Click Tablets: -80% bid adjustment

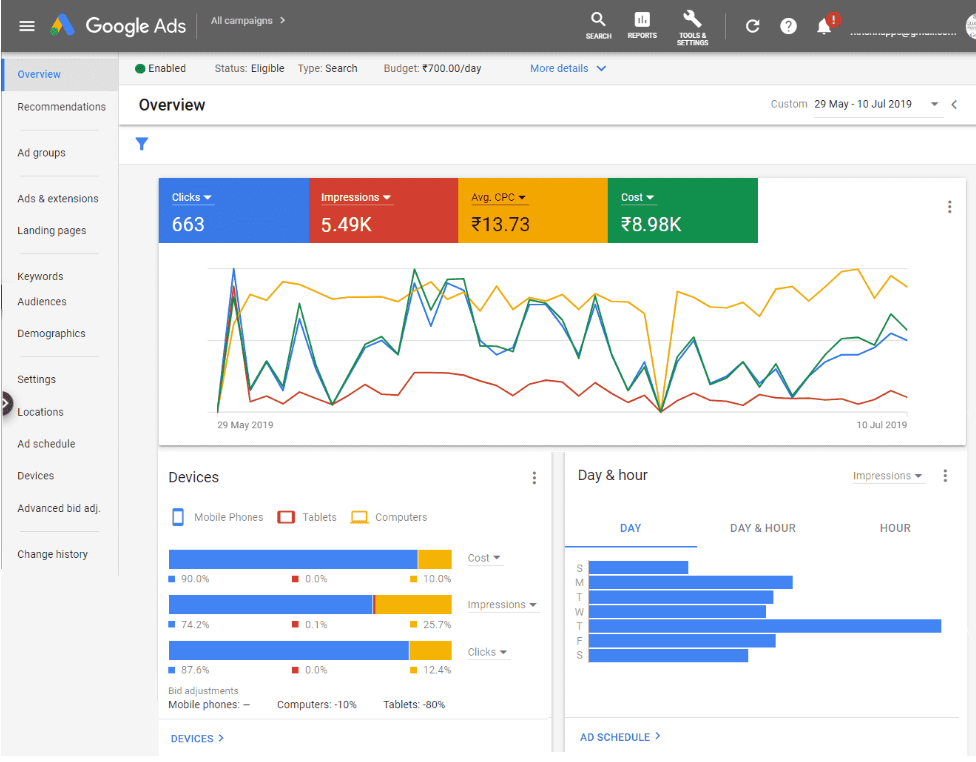414,705
